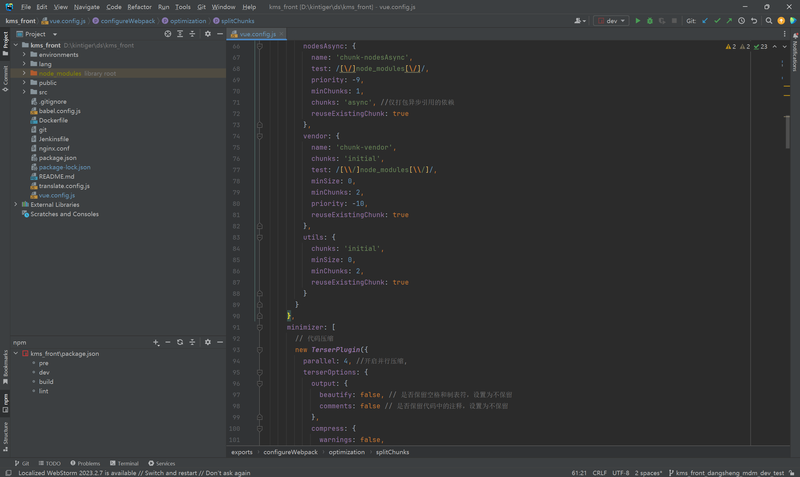Viewport: 800px width, 477px height.
Task: Select package.json file in project tree
Action: pos(57,158)
